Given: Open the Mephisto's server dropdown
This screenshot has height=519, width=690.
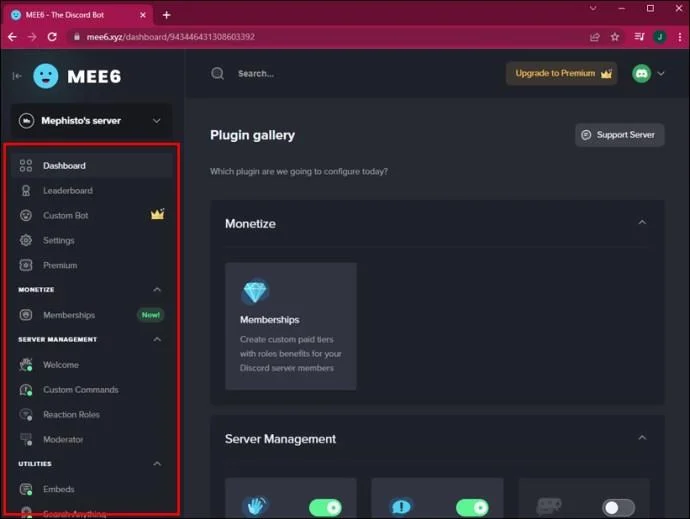Looking at the screenshot, I should point(91,121).
